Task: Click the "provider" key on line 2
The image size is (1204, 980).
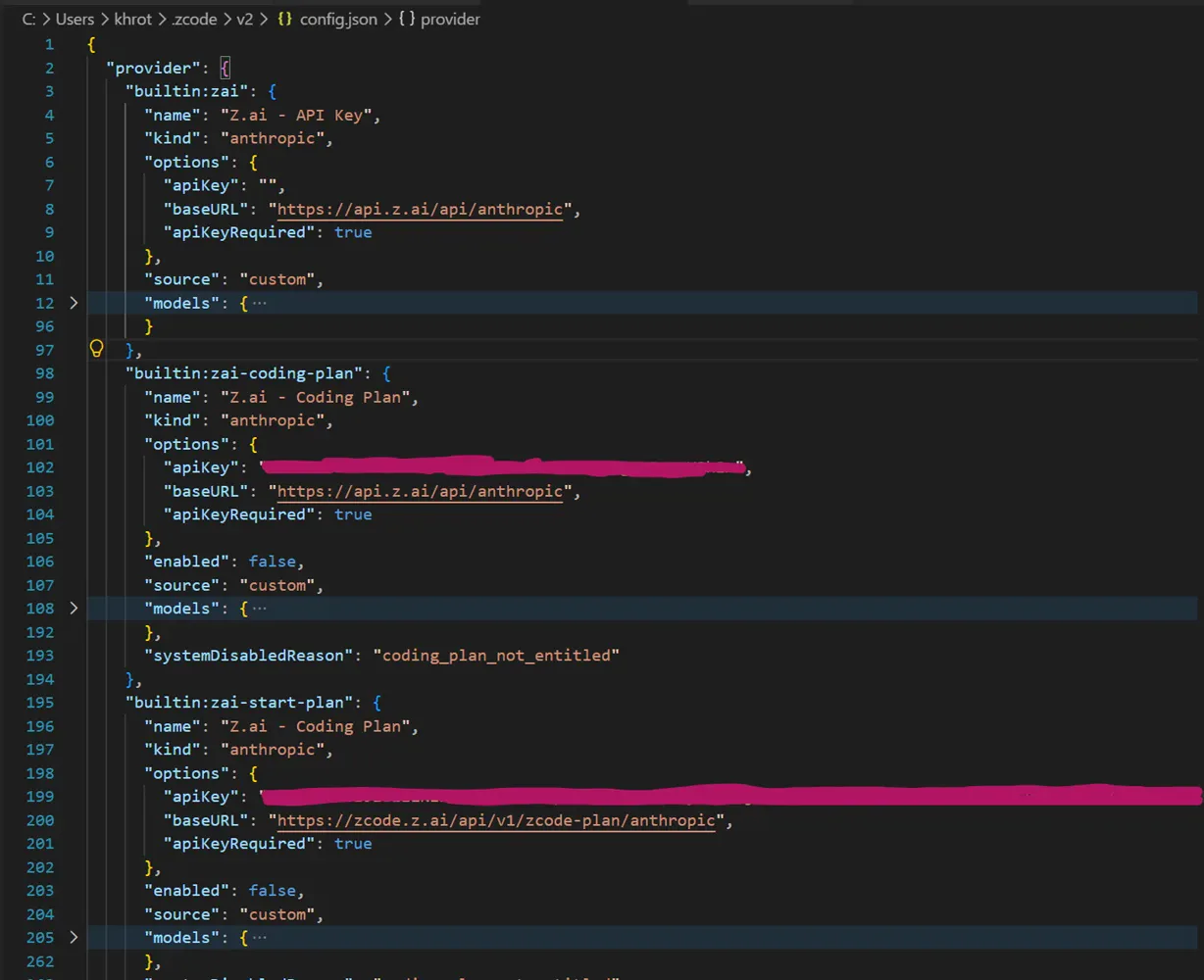Action: (153, 68)
